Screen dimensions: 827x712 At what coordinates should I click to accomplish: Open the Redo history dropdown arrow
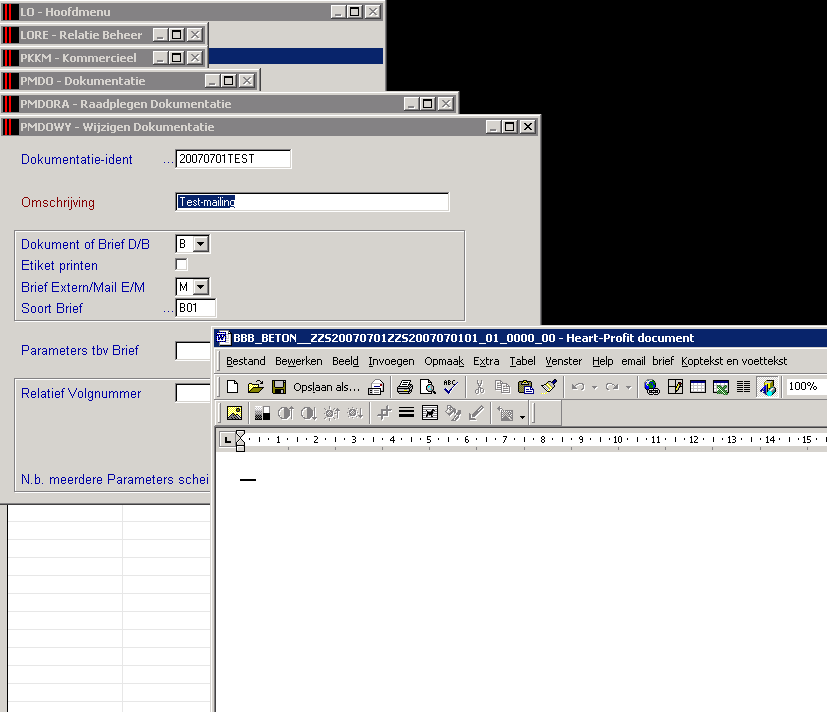(628, 388)
